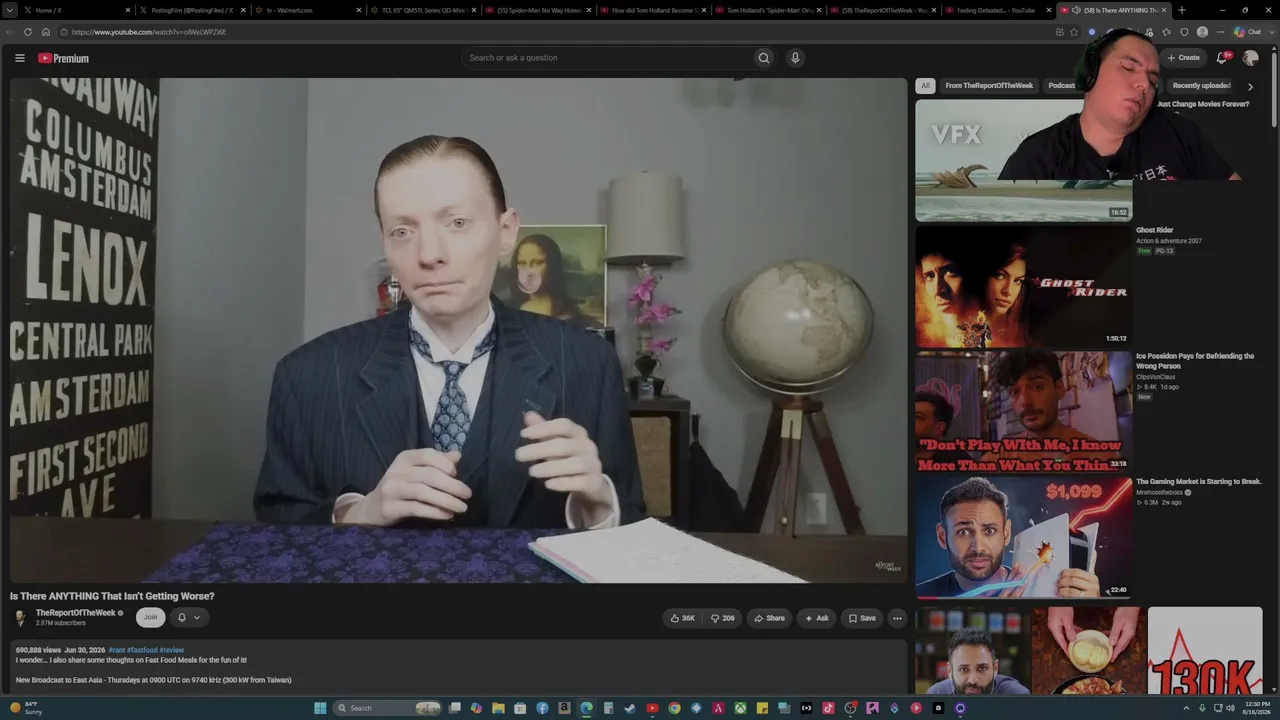This screenshot has height=720, width=1280.
Task: Show more filter chips with the arrow
Action: (1250, 87)
